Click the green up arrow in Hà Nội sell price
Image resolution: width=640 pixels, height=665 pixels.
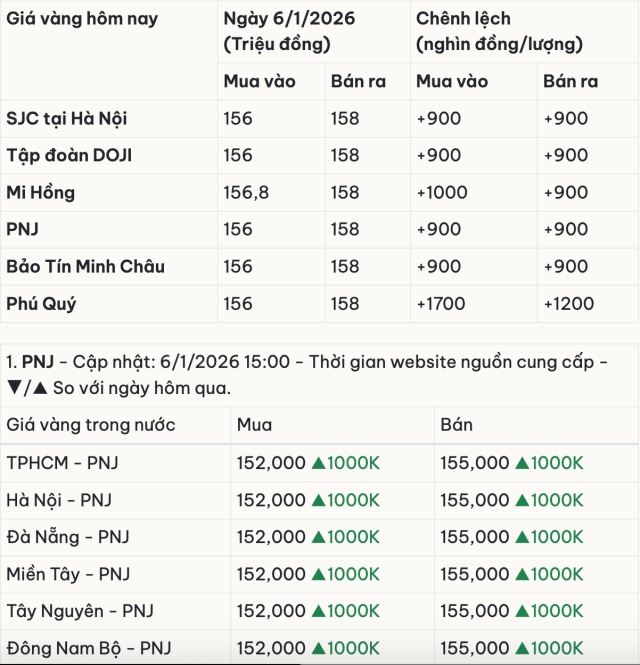522,500
